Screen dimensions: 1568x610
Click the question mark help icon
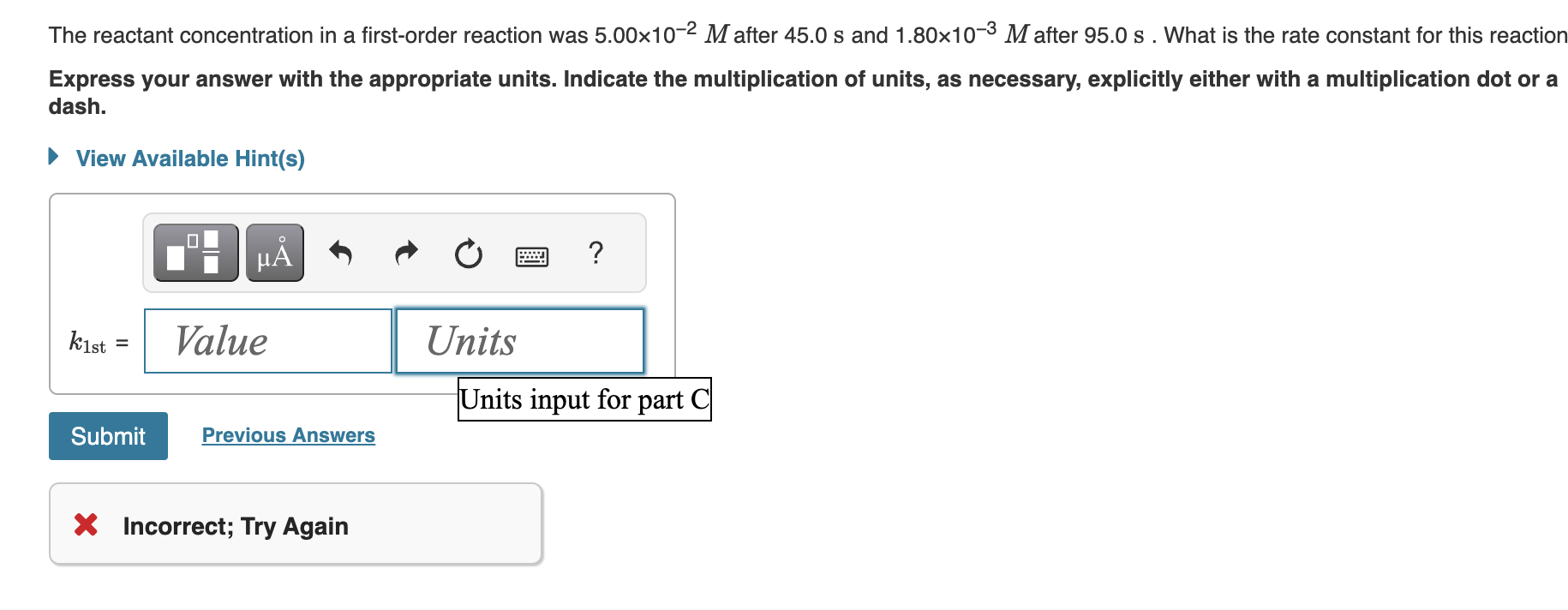[595, 253]
